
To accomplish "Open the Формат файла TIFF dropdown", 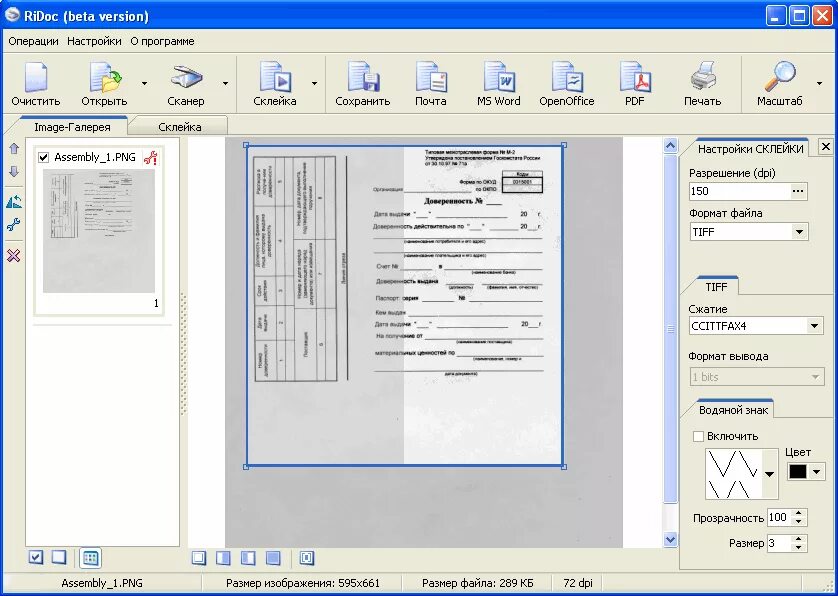I will 800,232.
